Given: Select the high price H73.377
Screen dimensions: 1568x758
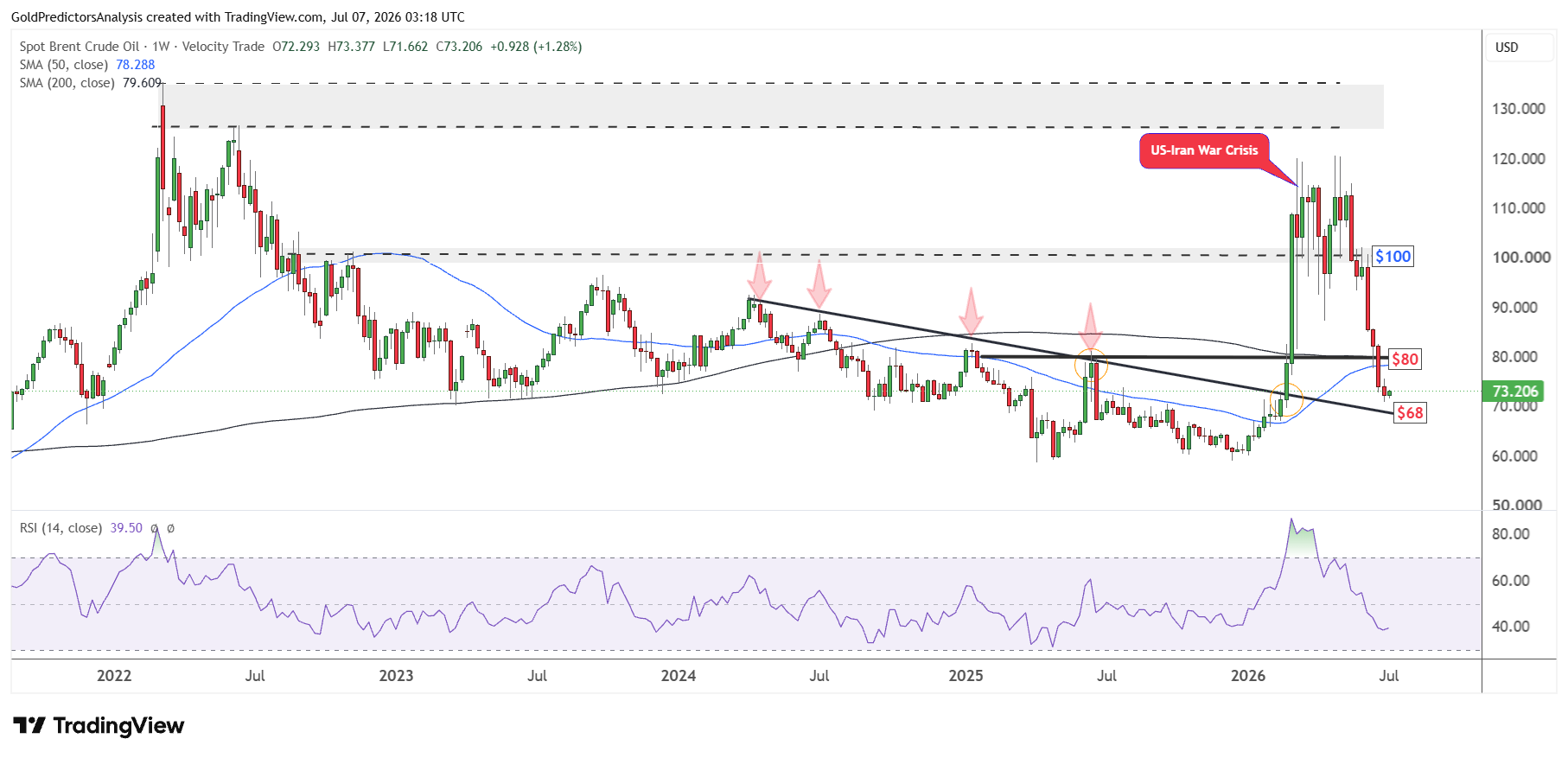Looking at the screenshot, I should tap(352, 47).
